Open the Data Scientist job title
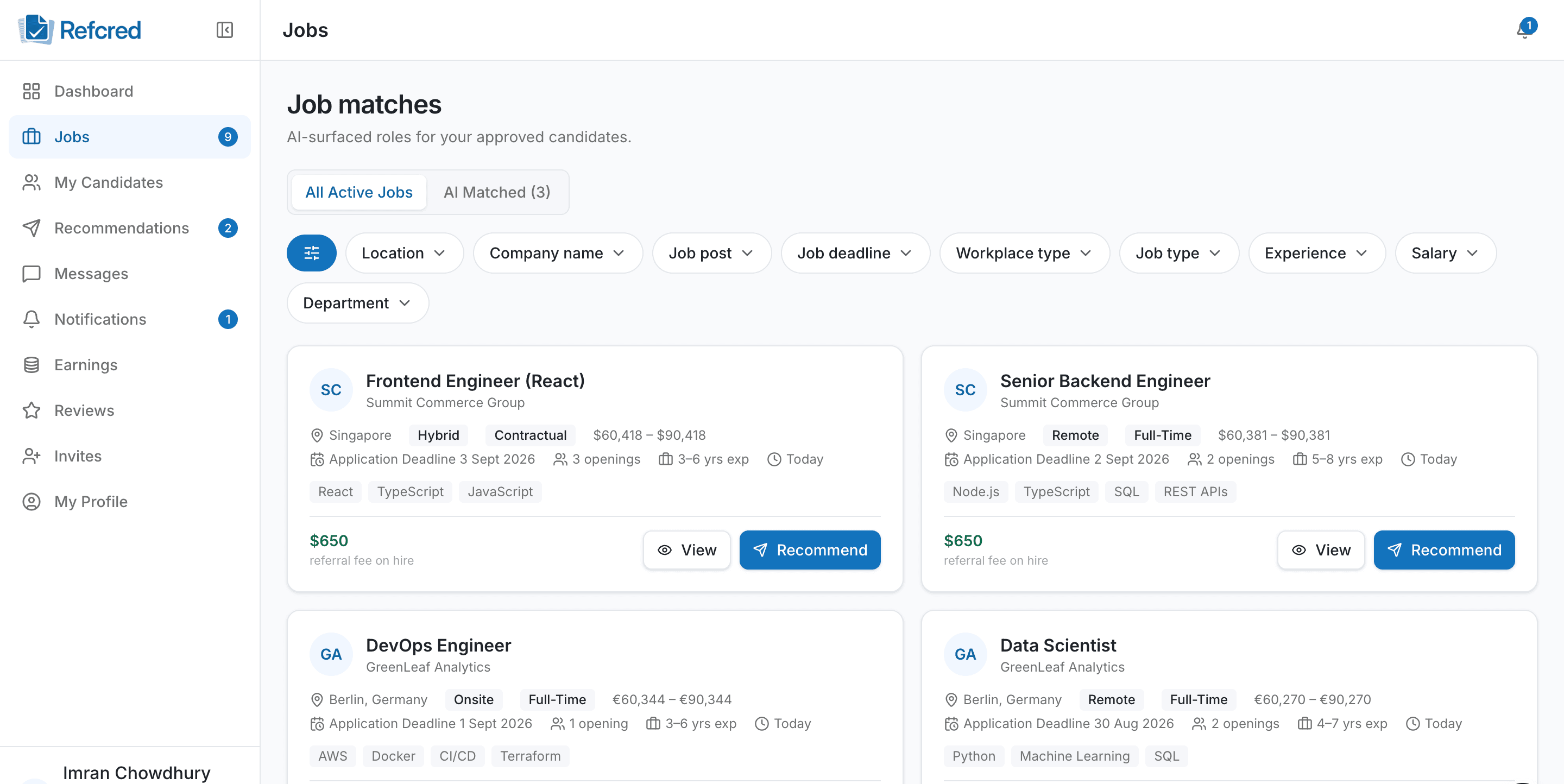Viewport: 1564px width, 784px height. [x=1058, y=645]
